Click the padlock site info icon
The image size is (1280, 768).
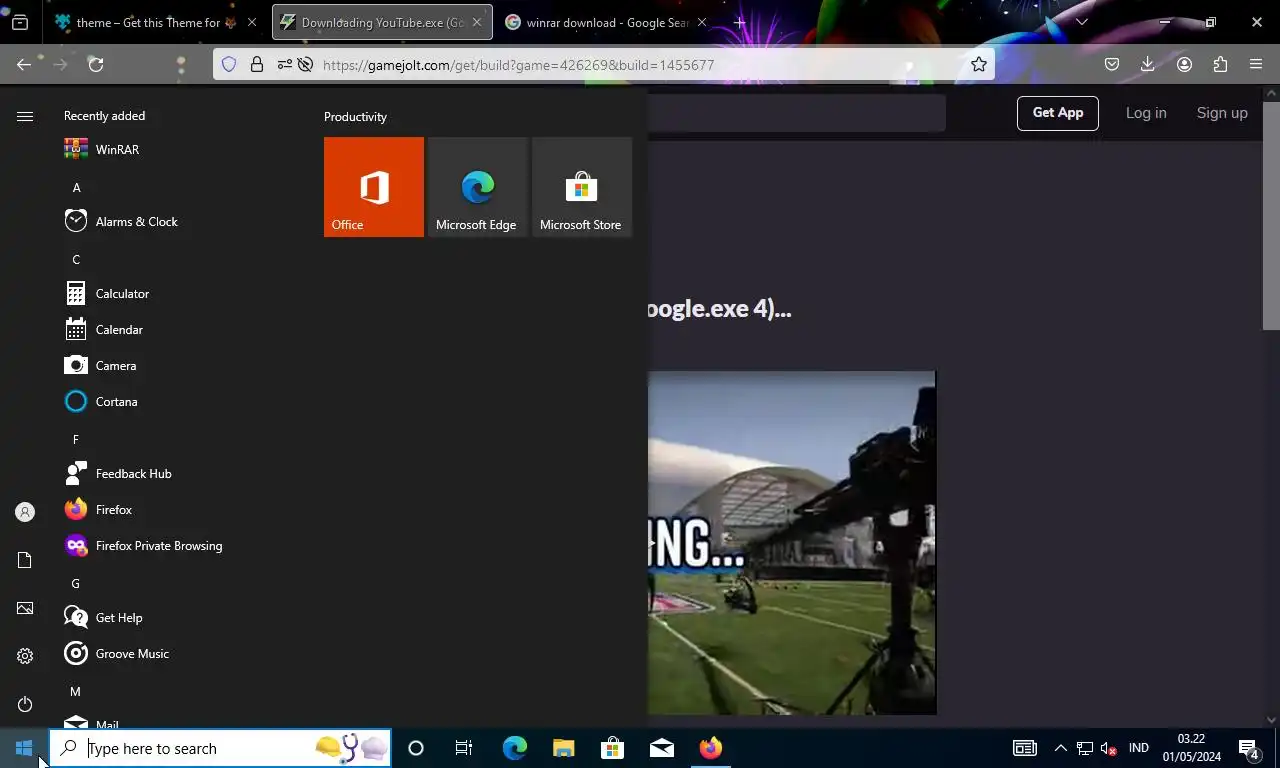257,64
